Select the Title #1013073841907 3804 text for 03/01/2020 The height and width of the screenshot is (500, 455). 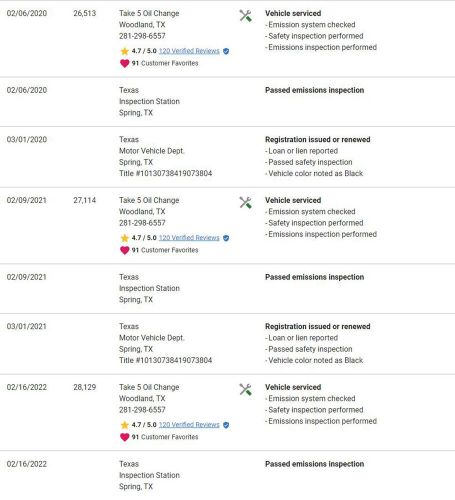pos(166,173)
